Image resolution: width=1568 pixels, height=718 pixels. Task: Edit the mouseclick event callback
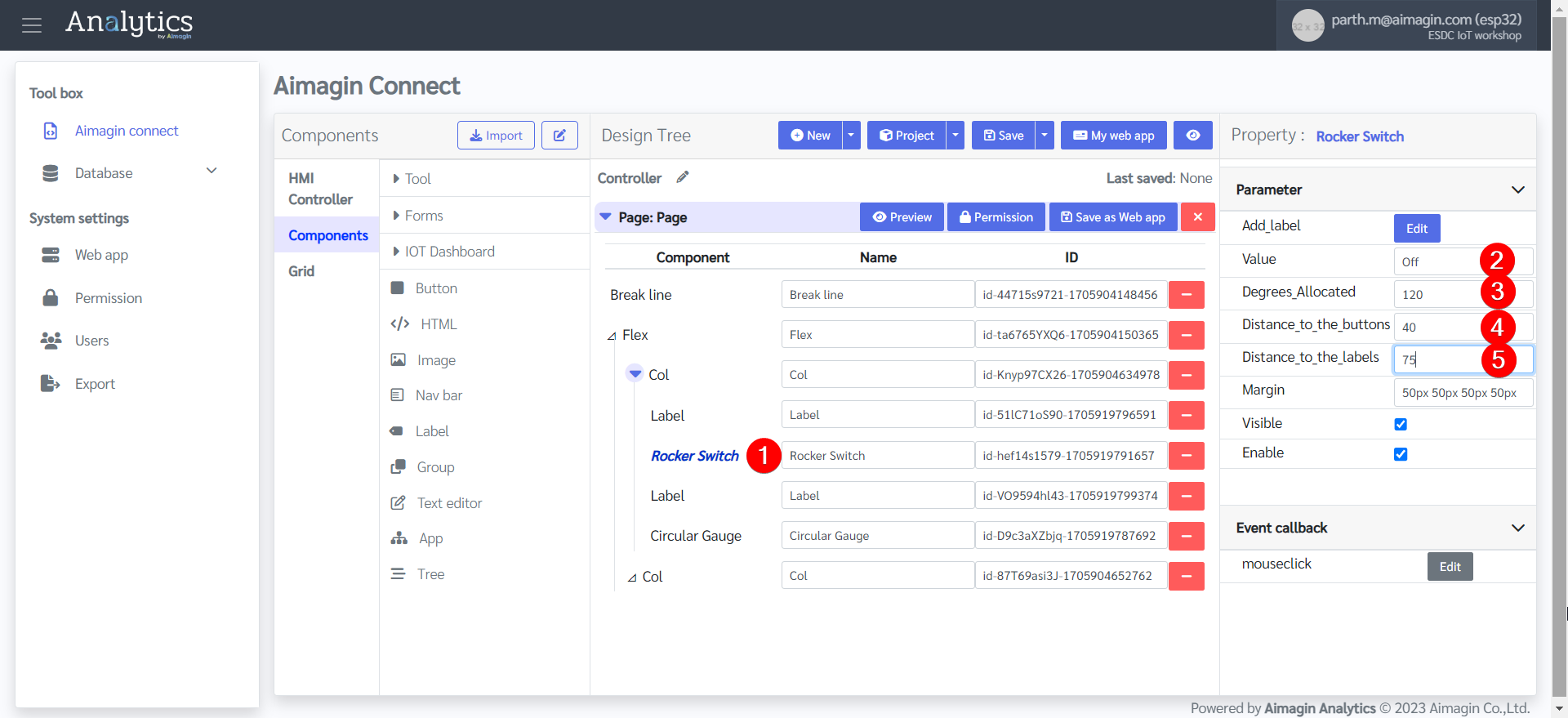tap(1450, 567)
